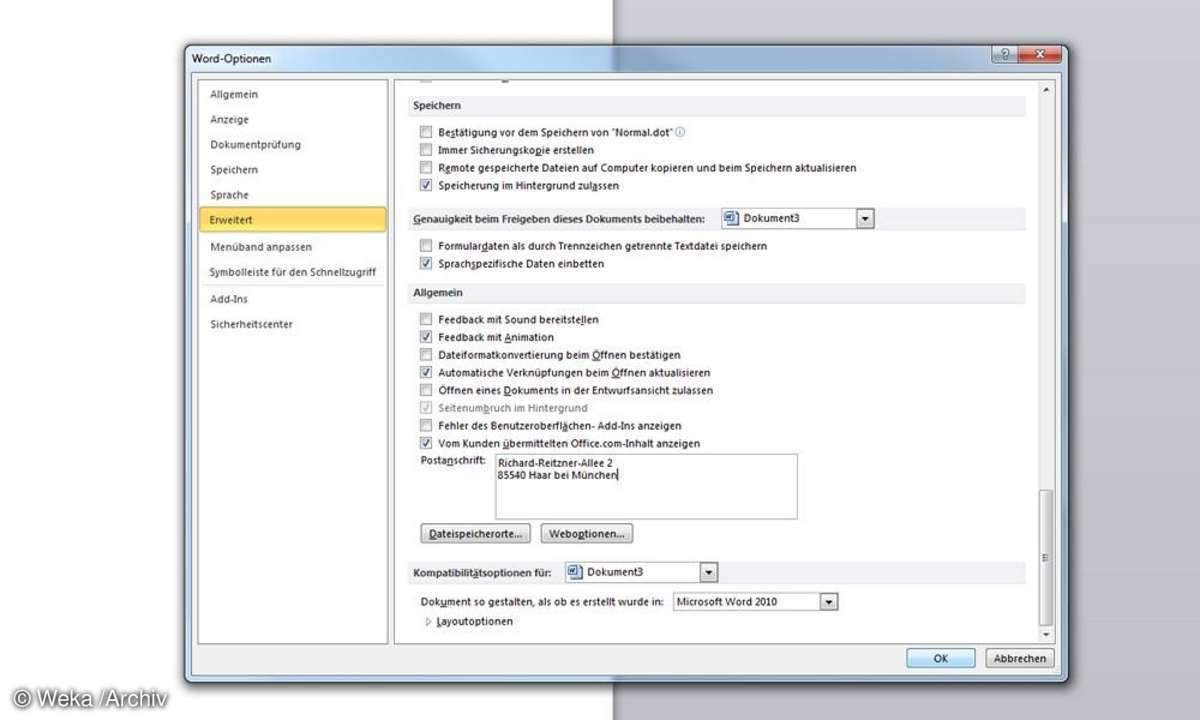Select Erweitert category
Screen dimensions: 1200x720
[292, 220]
